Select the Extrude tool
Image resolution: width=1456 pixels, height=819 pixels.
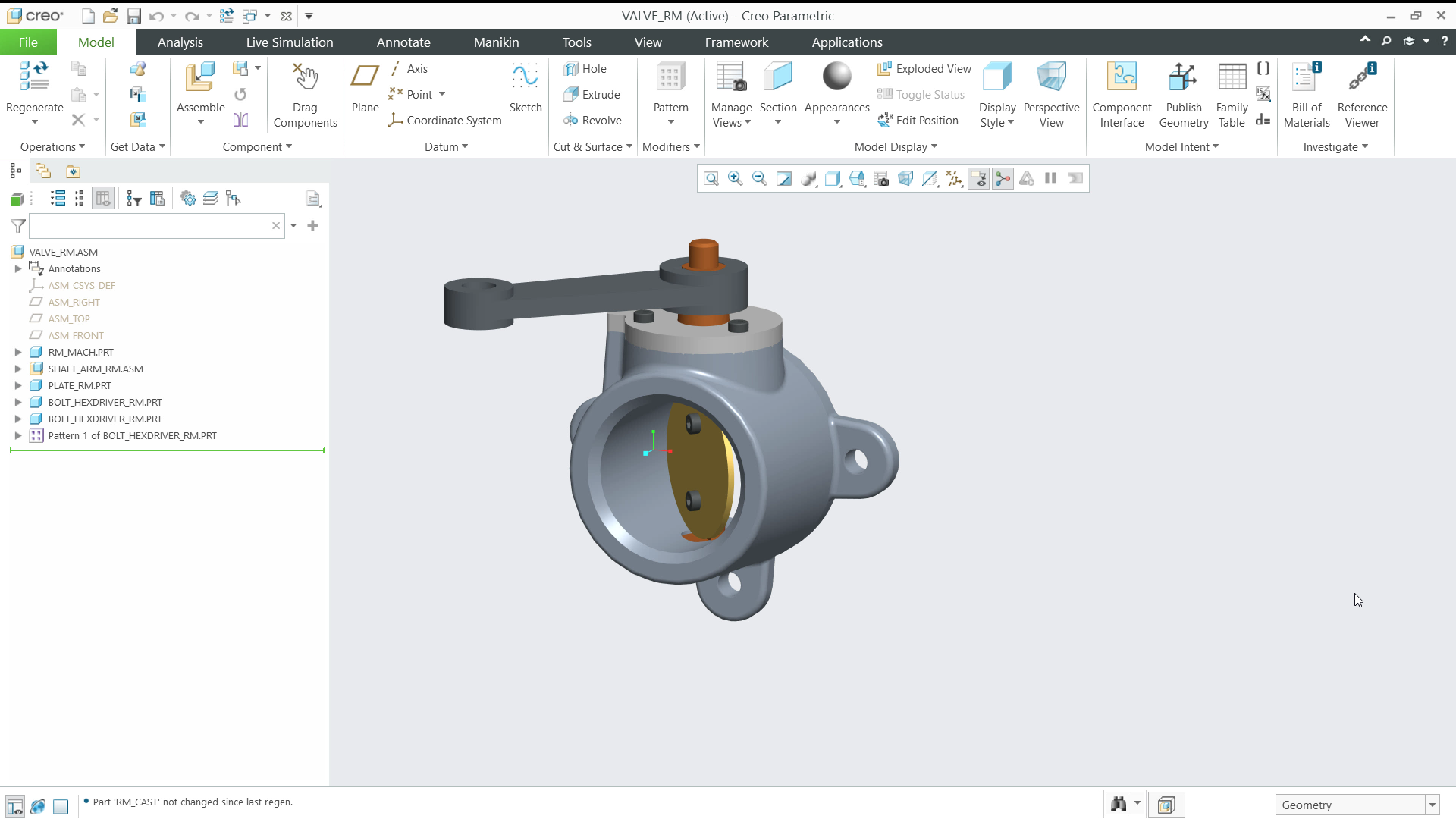[x=591, y=95]
